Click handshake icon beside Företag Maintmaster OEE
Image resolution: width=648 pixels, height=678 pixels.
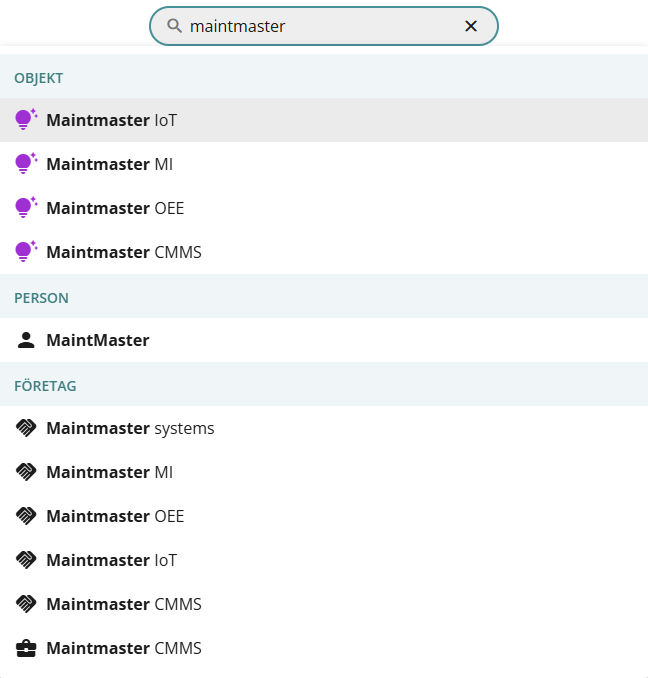point(26,516)
